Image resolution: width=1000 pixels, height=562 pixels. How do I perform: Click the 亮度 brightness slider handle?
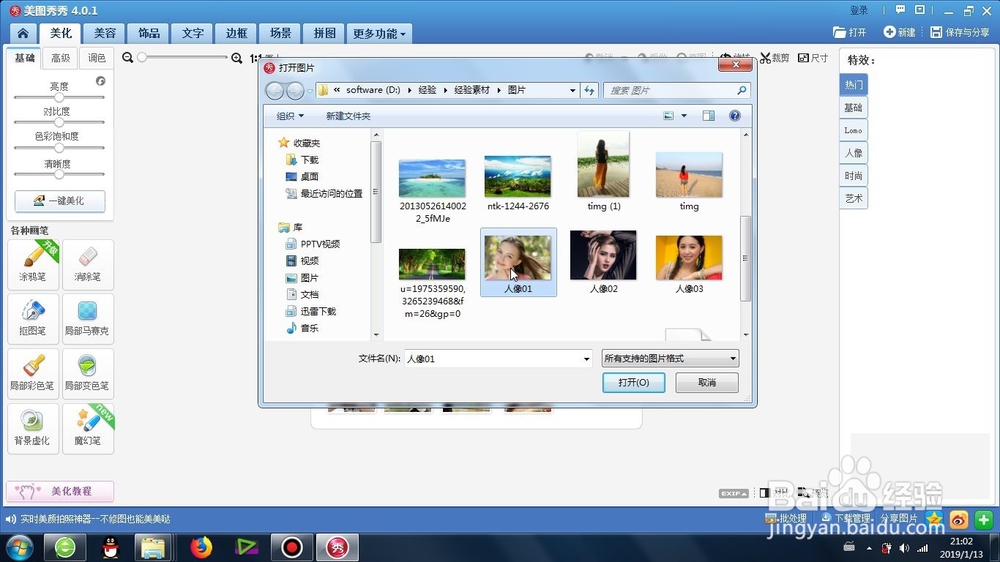coord(59,98)
